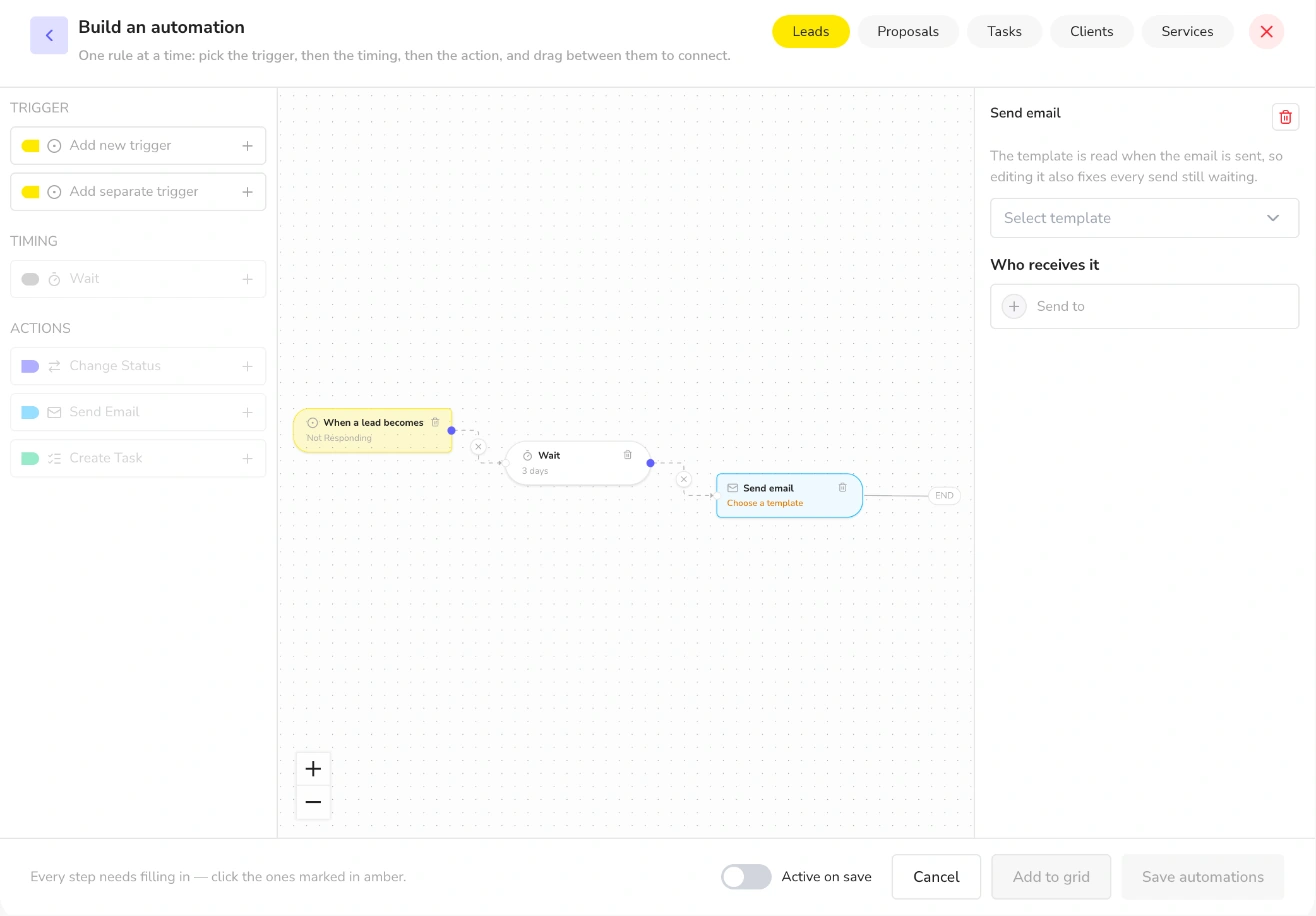Viewport: 1316px width, 916px height.
Task: Delete the trigger node using its trash icon
Action: point(435,422)
